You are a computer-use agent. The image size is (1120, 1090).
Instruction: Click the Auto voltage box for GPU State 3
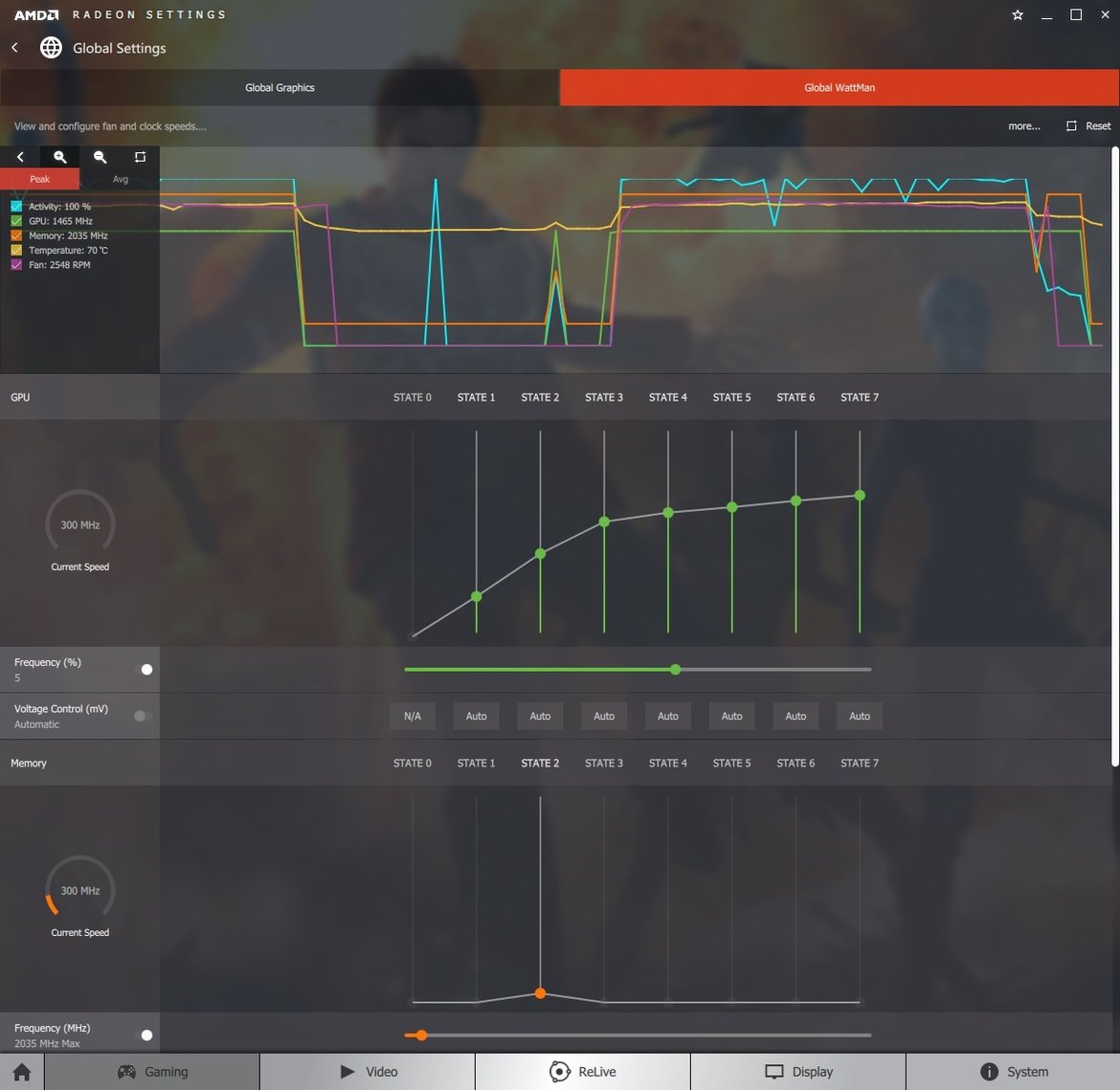coord(604,716)
